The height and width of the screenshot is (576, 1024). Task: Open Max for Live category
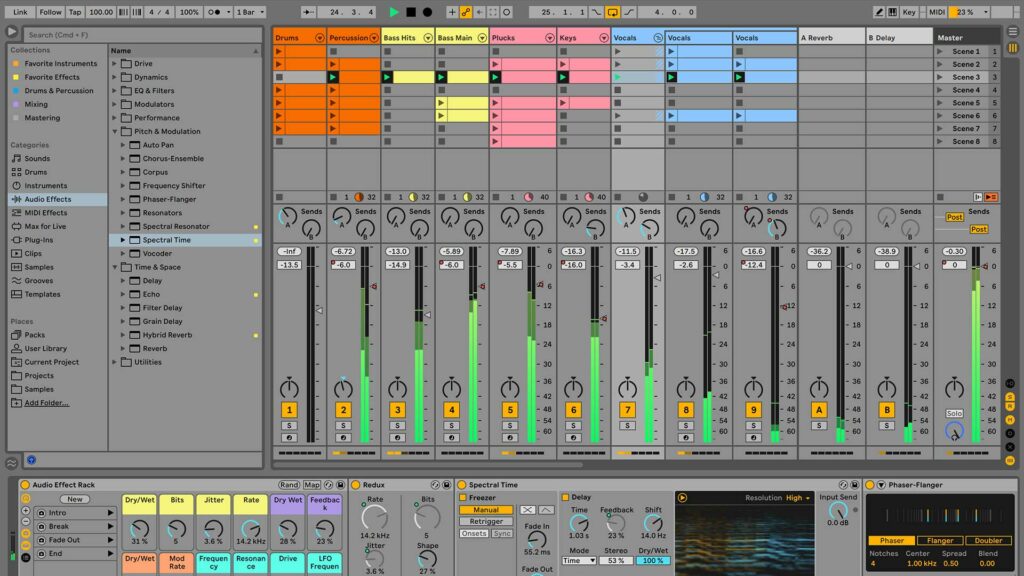(x=45, y=226)
